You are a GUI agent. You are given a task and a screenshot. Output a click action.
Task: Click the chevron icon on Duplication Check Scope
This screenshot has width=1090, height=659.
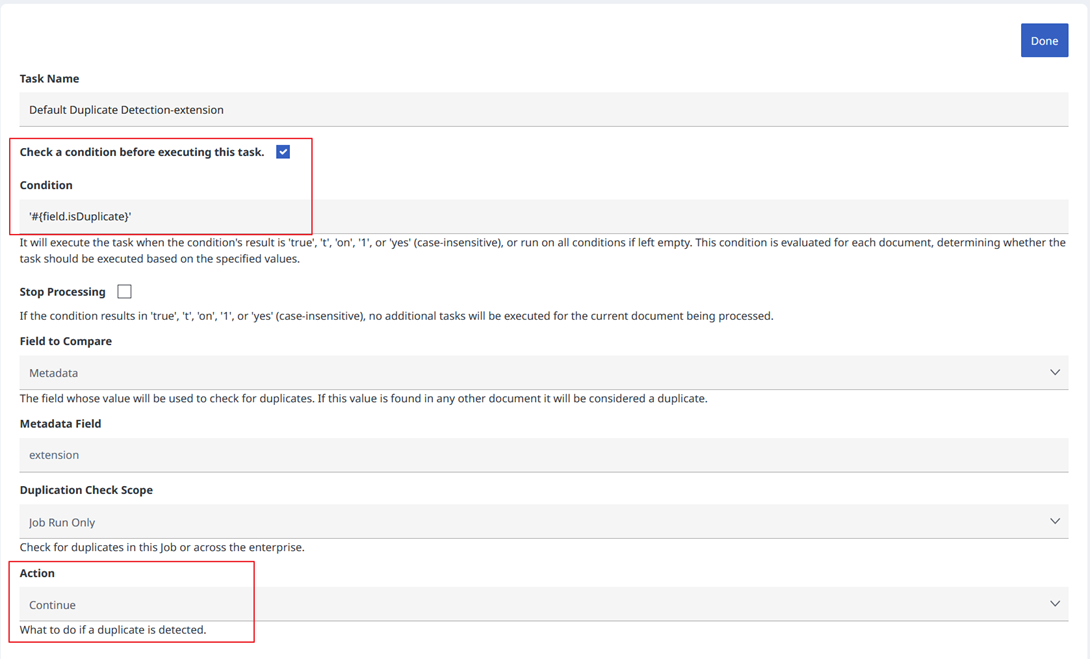(x=1054, y=522)
